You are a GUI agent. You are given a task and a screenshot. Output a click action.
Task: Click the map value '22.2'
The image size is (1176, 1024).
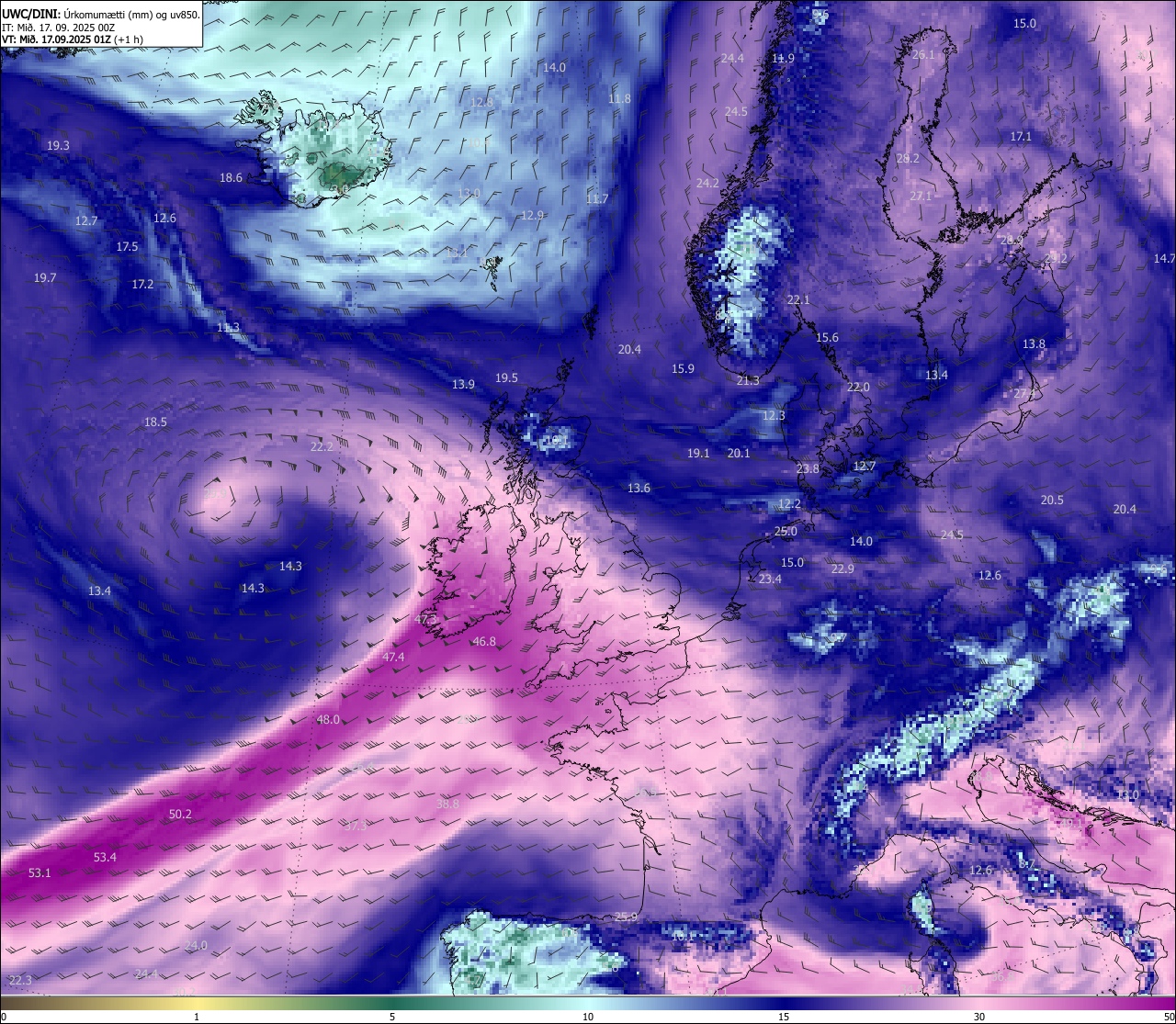pyautogui.click(x=322, y=446)
